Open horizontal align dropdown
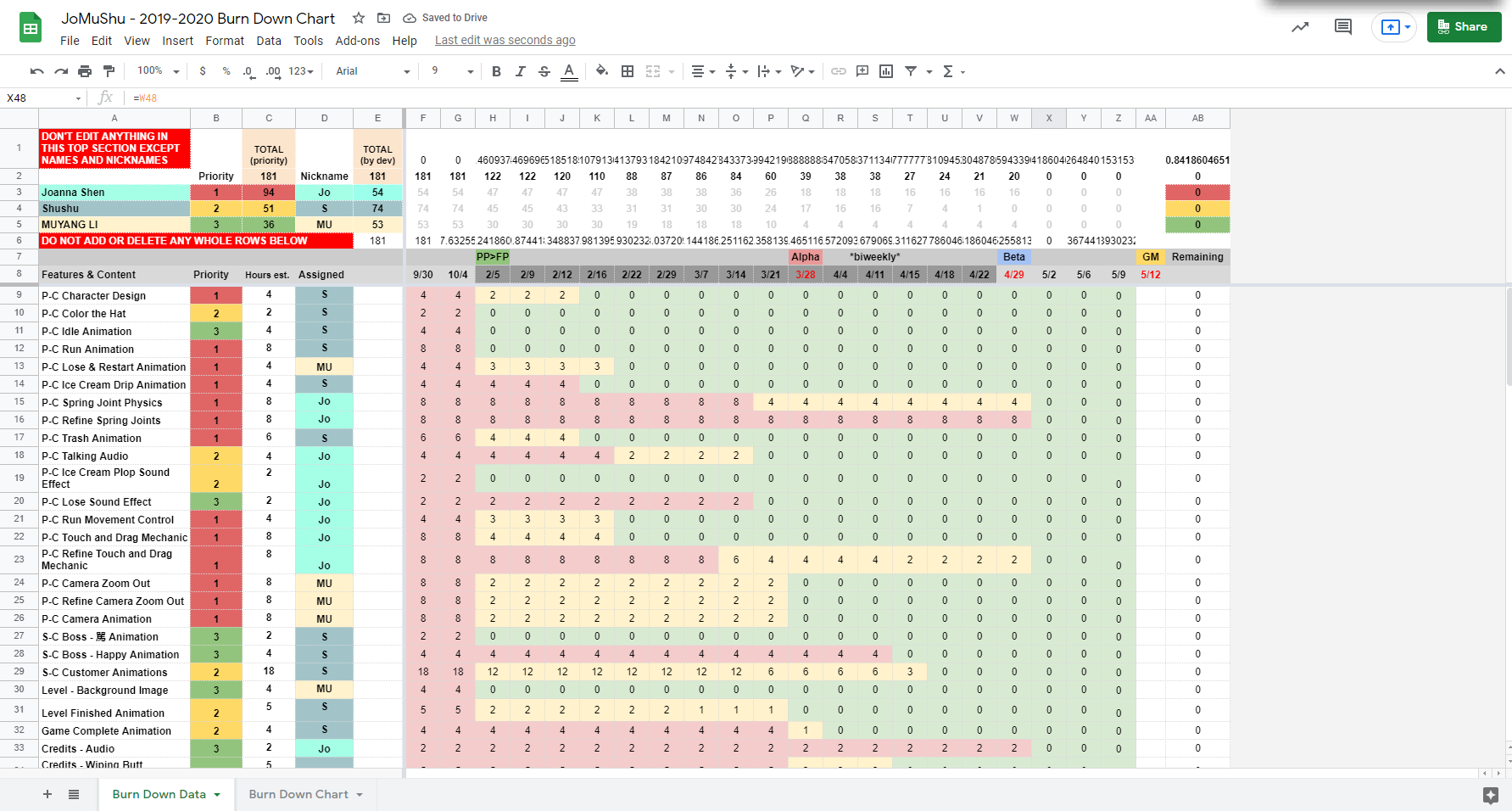Screen dimensions: 1512x811 tap(703, 71)
